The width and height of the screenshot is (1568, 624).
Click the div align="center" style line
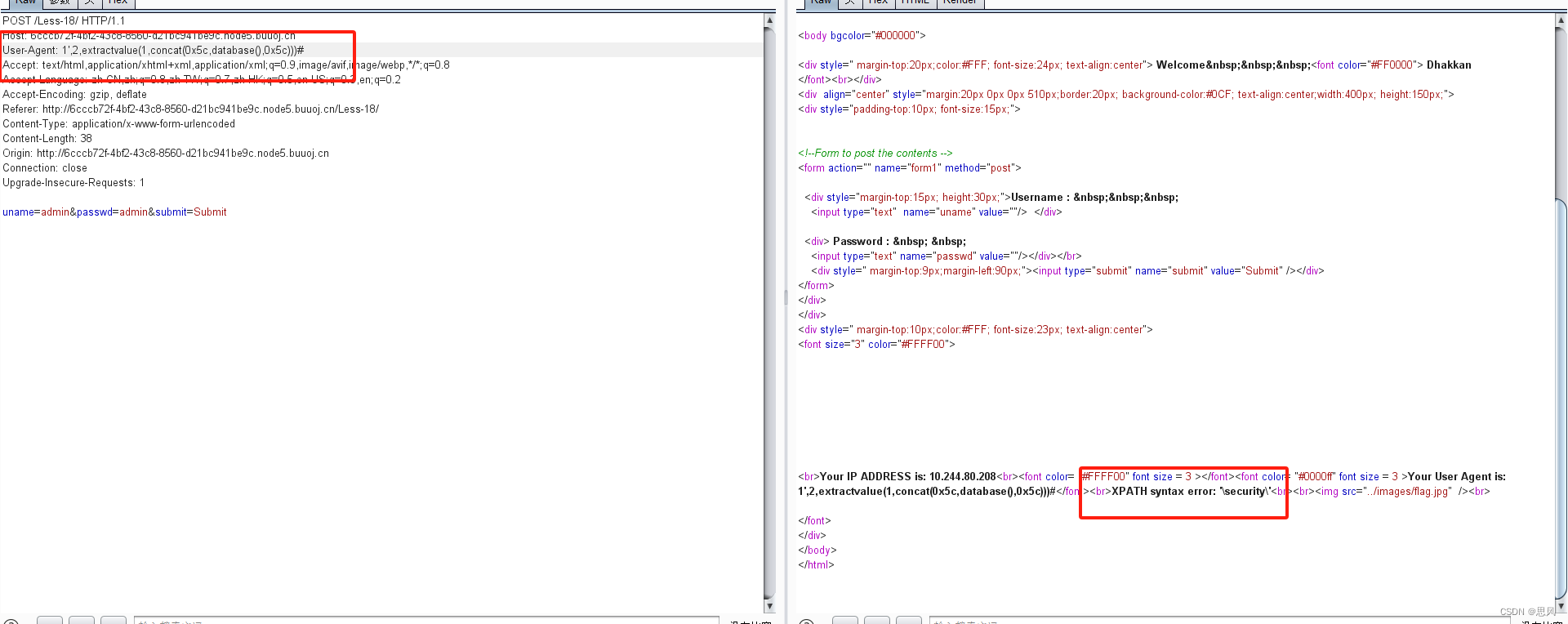pyautogui.click(x=1125, y=94)
